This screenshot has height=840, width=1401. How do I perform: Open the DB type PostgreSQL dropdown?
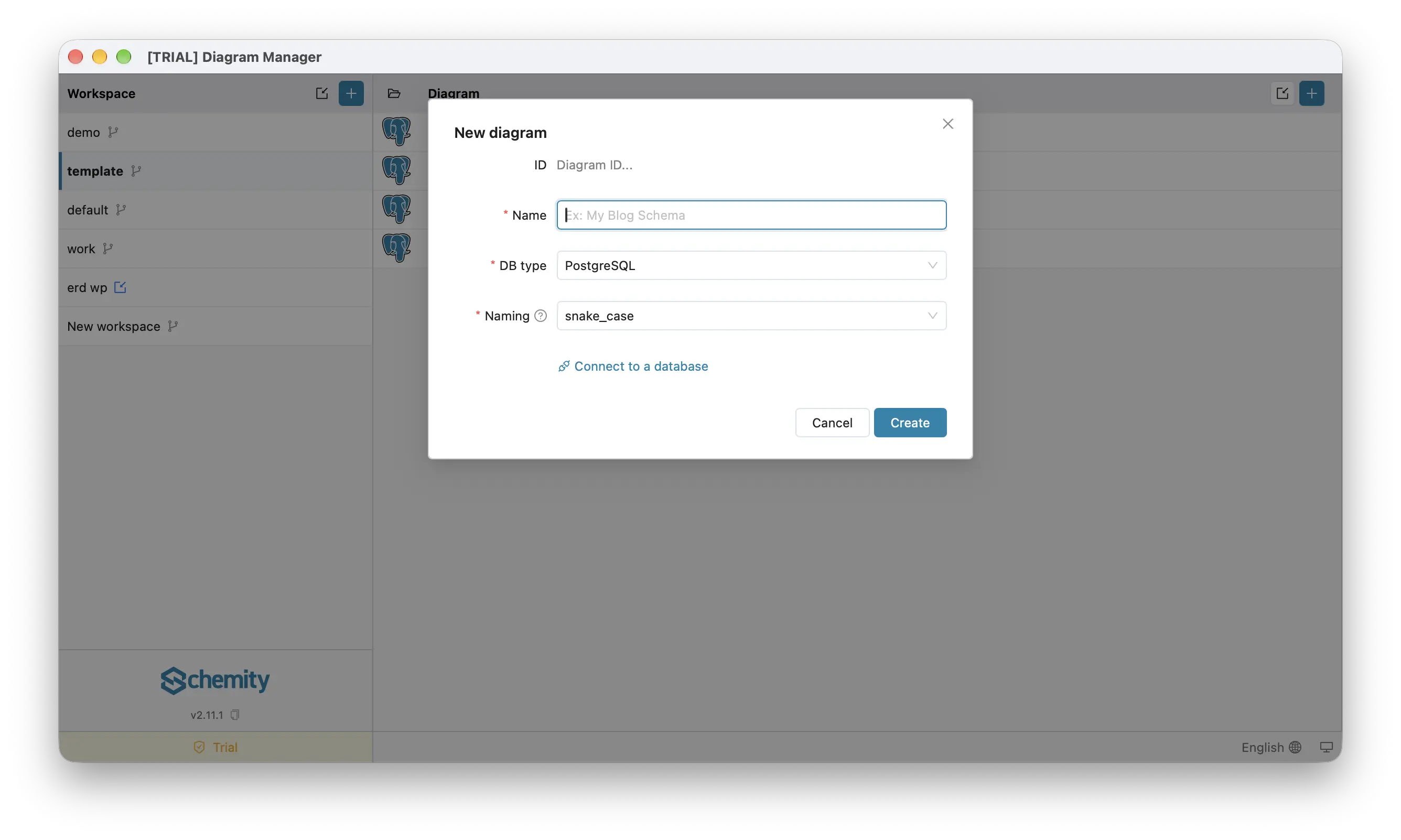[751, 265]
